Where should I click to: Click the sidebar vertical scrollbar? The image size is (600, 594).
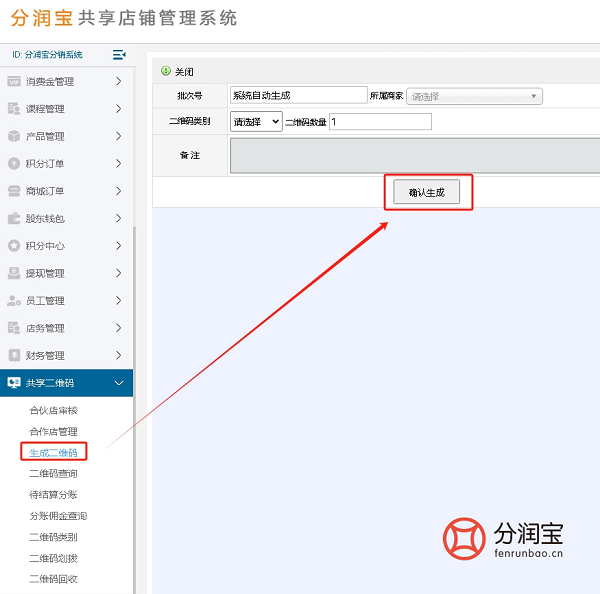point(134,410)
